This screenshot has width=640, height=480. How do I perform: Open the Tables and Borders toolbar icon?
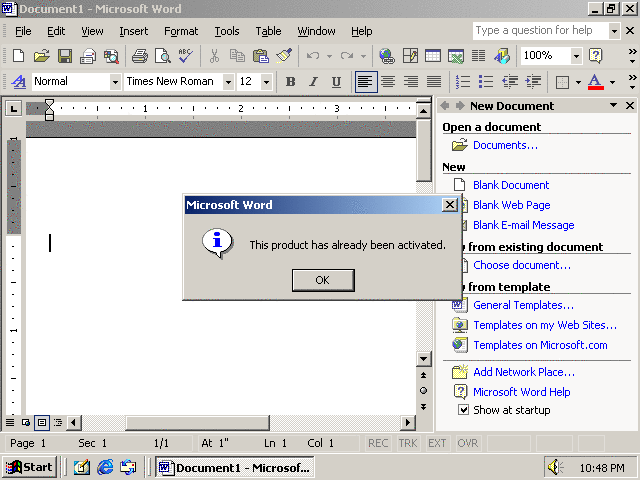coord(410,56)
